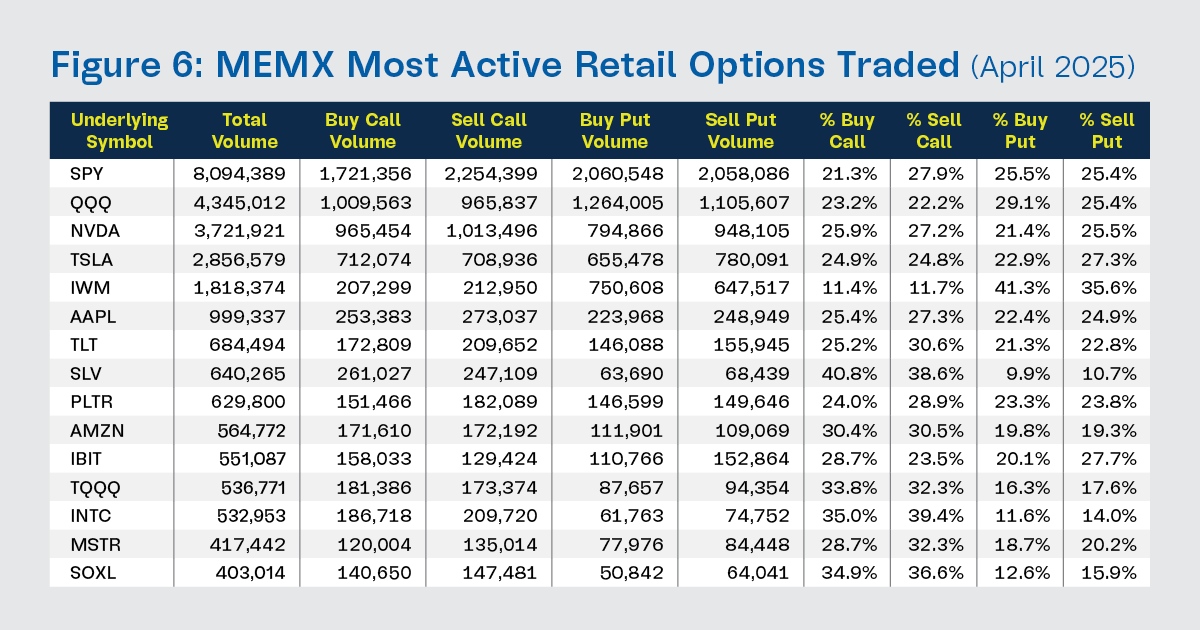The width and height of the screenshot is (1200, 630).
Task: Click the % Sell Call header
Action: coord(934,131)
